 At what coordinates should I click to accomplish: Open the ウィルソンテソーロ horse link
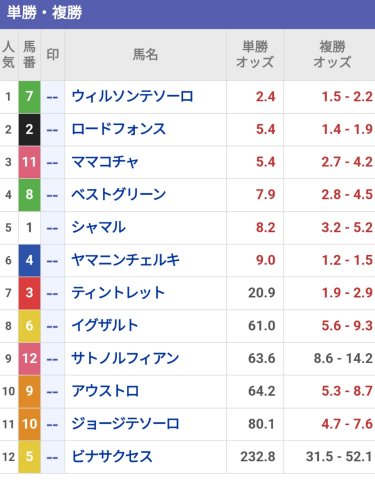(x=132, y=97)
